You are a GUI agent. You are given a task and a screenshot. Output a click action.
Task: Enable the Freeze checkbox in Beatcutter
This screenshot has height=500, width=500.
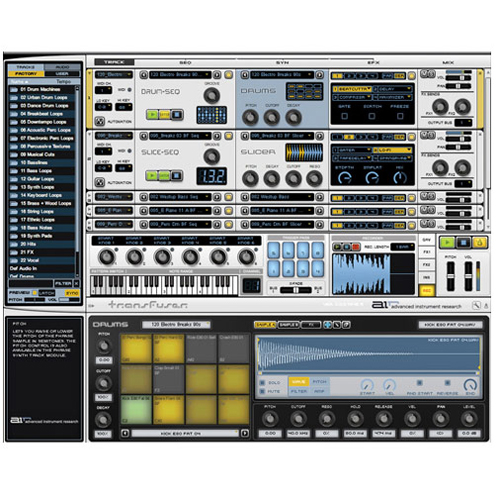coord(400,116)
